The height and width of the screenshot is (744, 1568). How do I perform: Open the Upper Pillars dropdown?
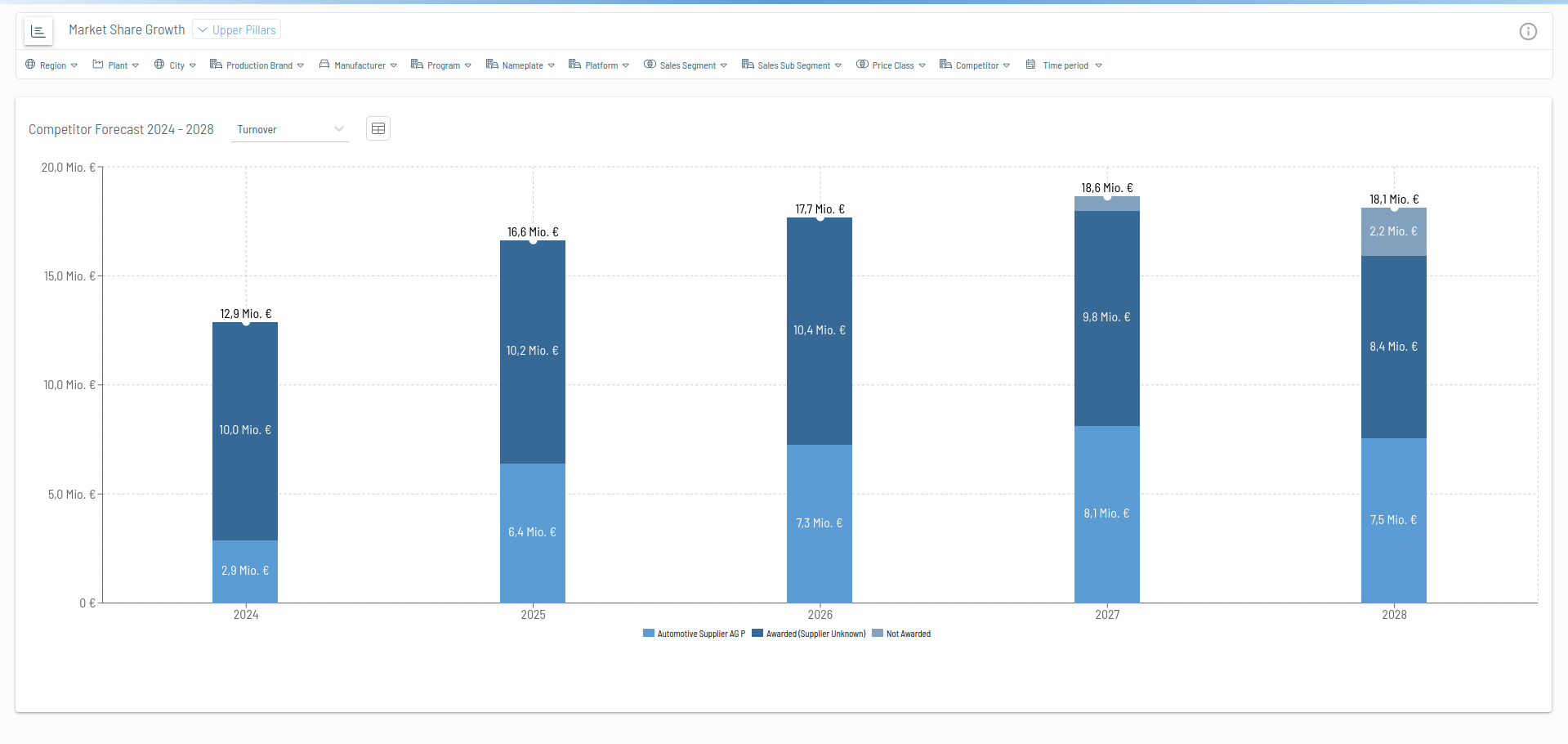pos(237,30)
